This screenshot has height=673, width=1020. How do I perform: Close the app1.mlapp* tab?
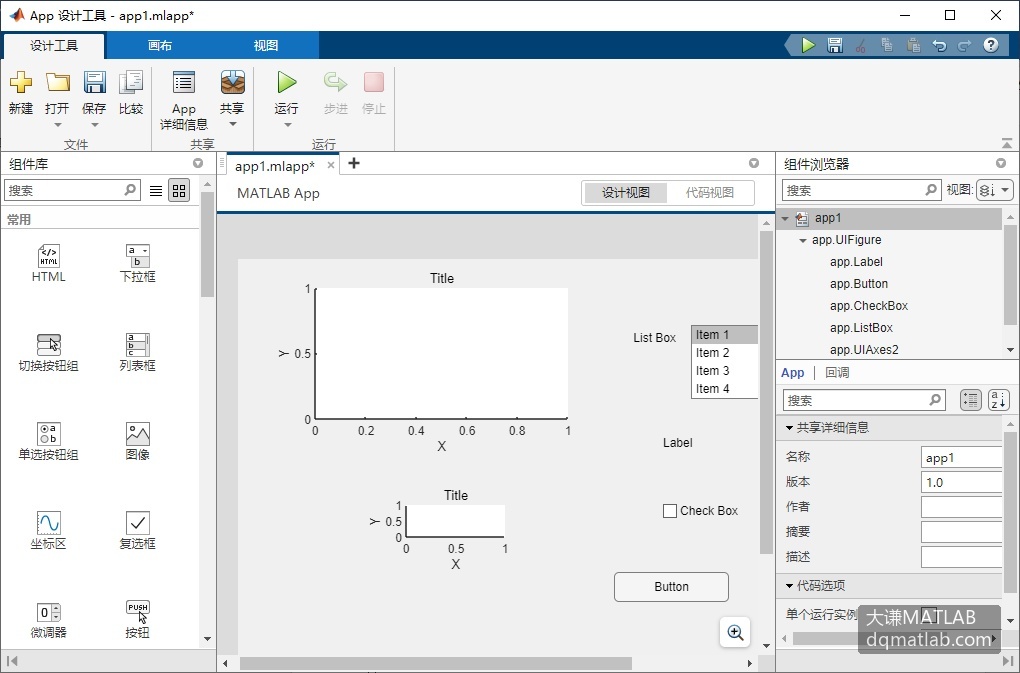coord(330,165)
